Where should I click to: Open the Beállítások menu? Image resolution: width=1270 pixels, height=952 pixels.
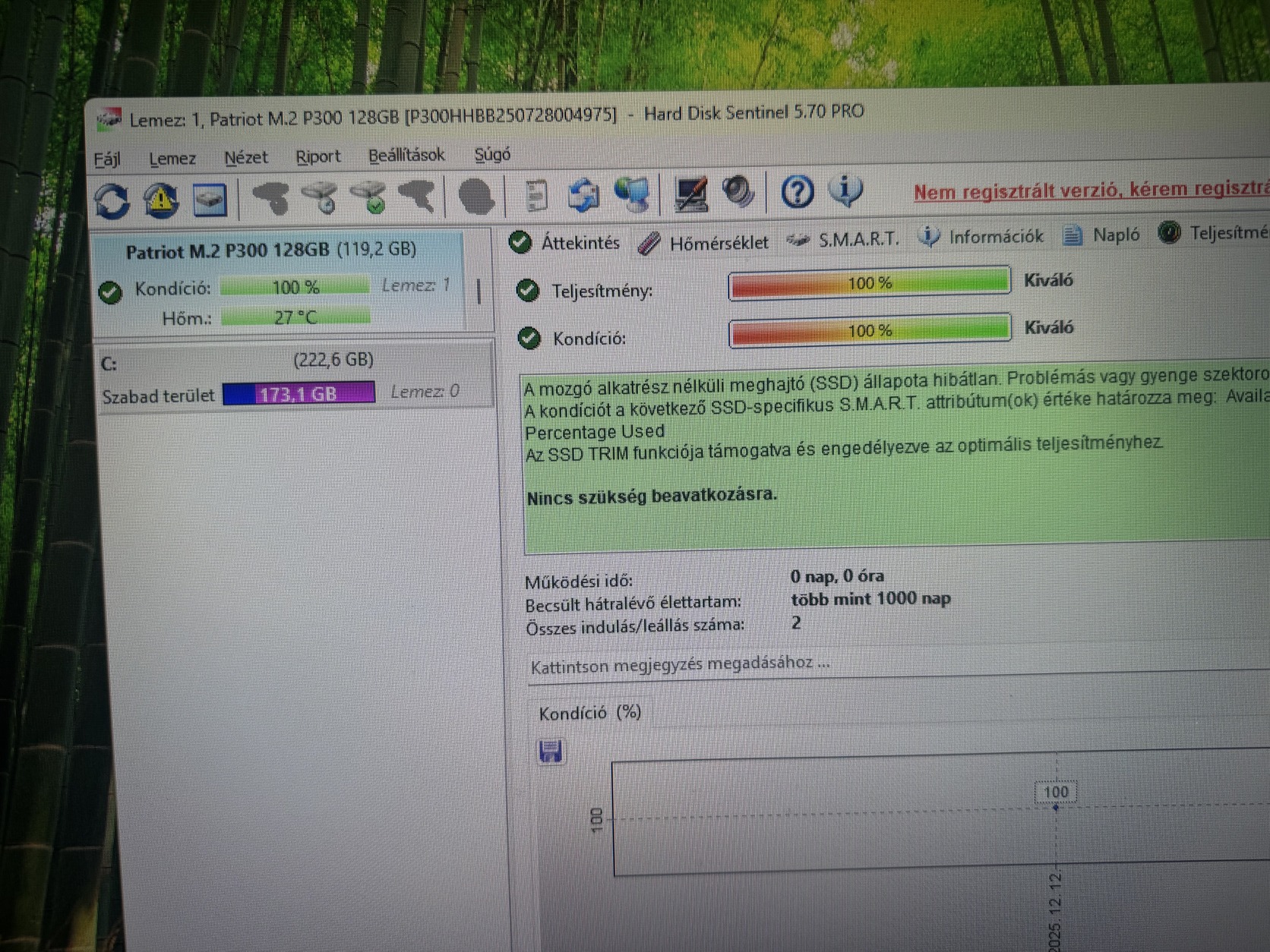[406, 155]
